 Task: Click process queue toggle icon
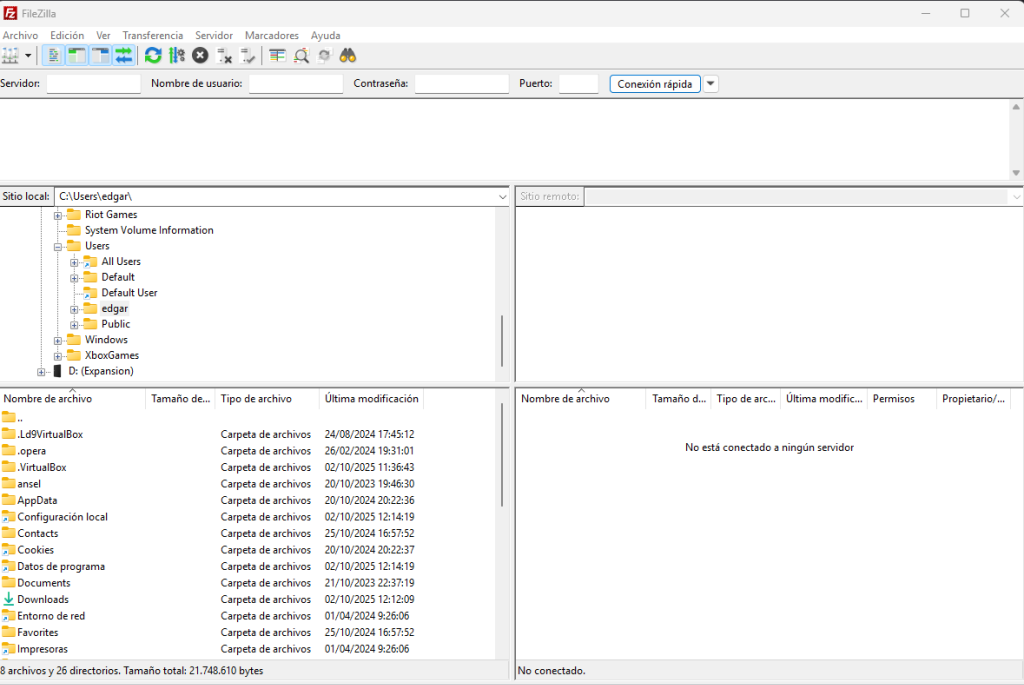coord(177,56)
